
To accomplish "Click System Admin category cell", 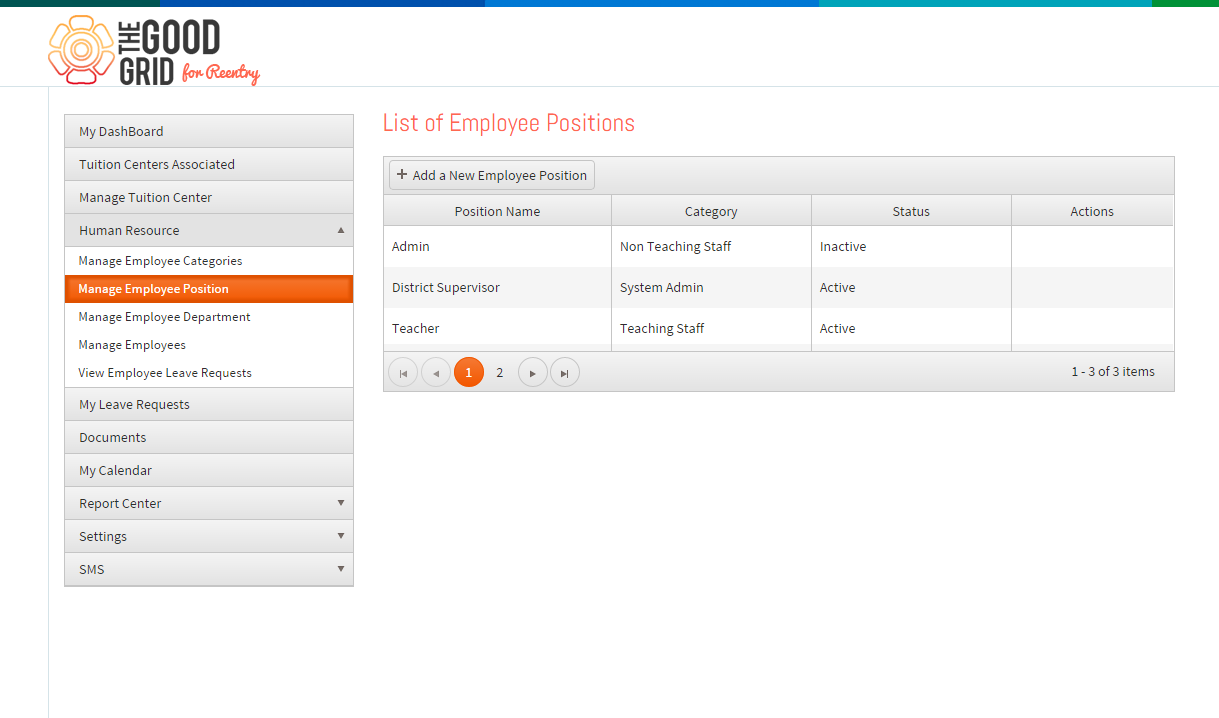I will click(711, 287).
